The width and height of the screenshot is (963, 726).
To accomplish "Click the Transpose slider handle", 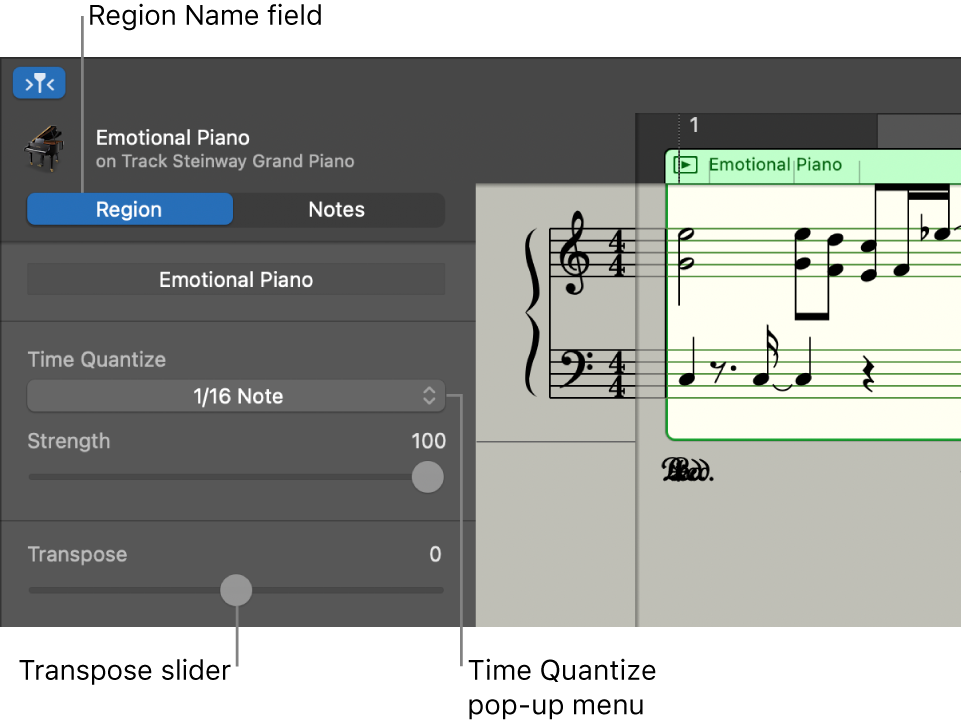I will pyautogui.click(x=236, y=590).
